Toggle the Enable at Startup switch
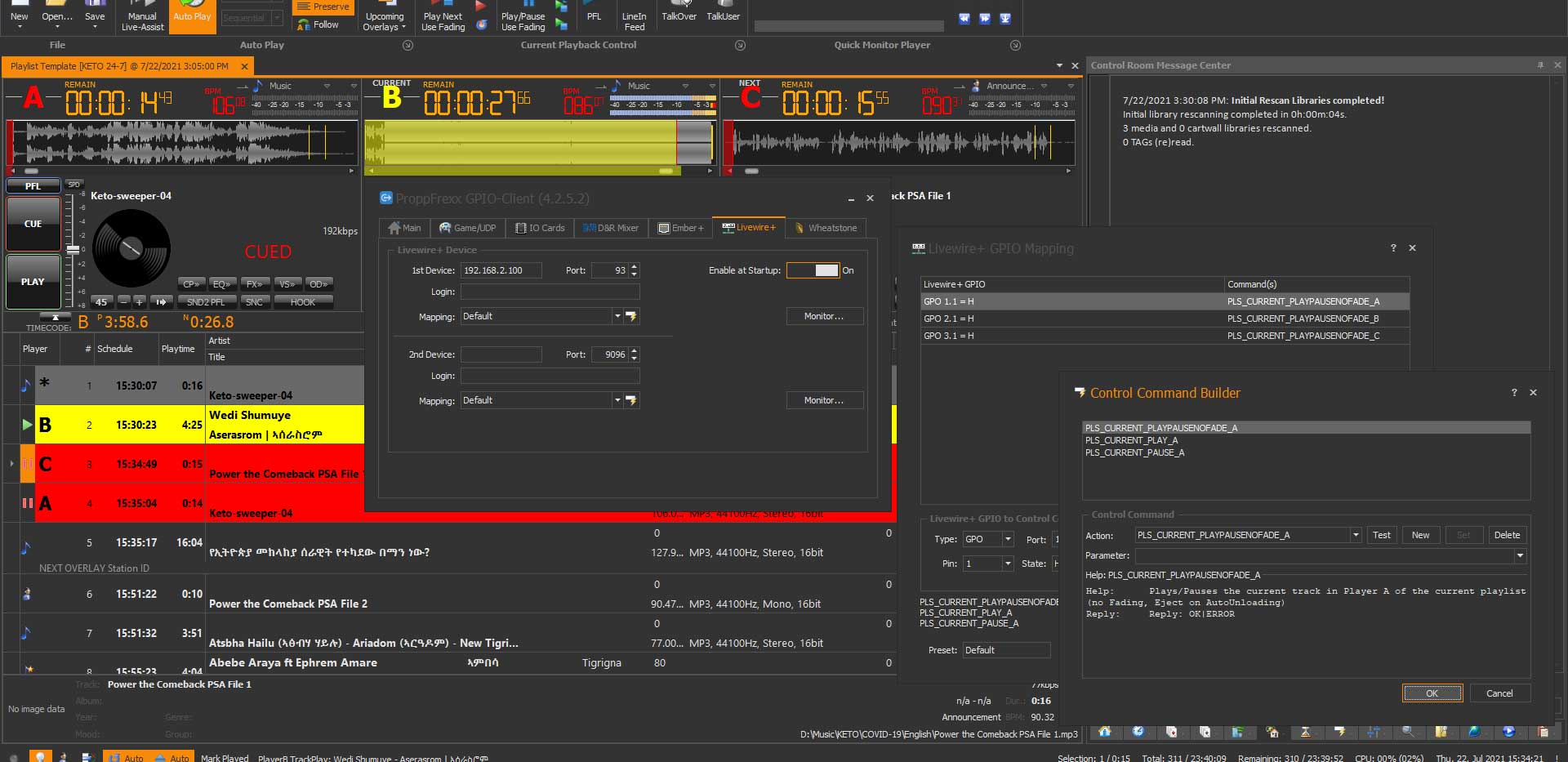 pyautogui.click(x=813, y=270)
